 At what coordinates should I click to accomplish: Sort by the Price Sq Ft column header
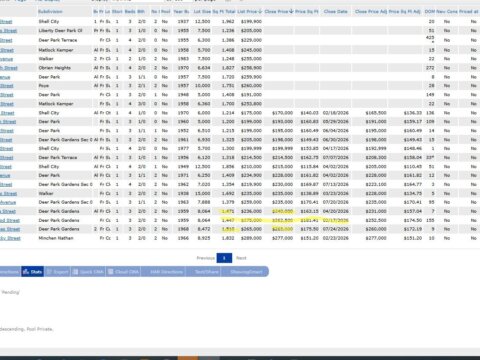tap(307, 11)
